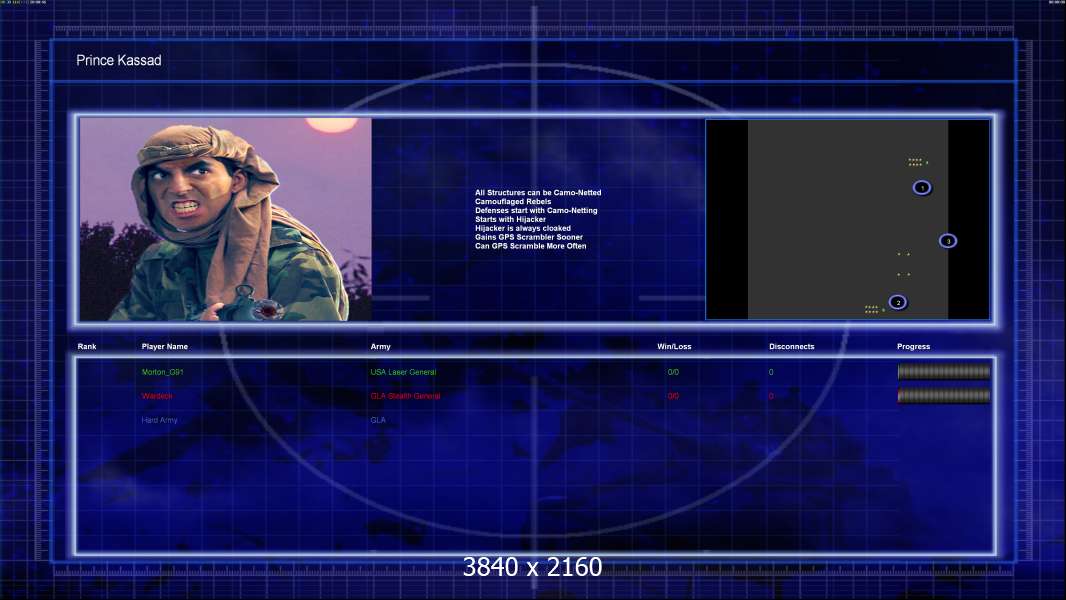Click the Win/Loss column header
Screen dimensions: 1066x600
point(674,347)
